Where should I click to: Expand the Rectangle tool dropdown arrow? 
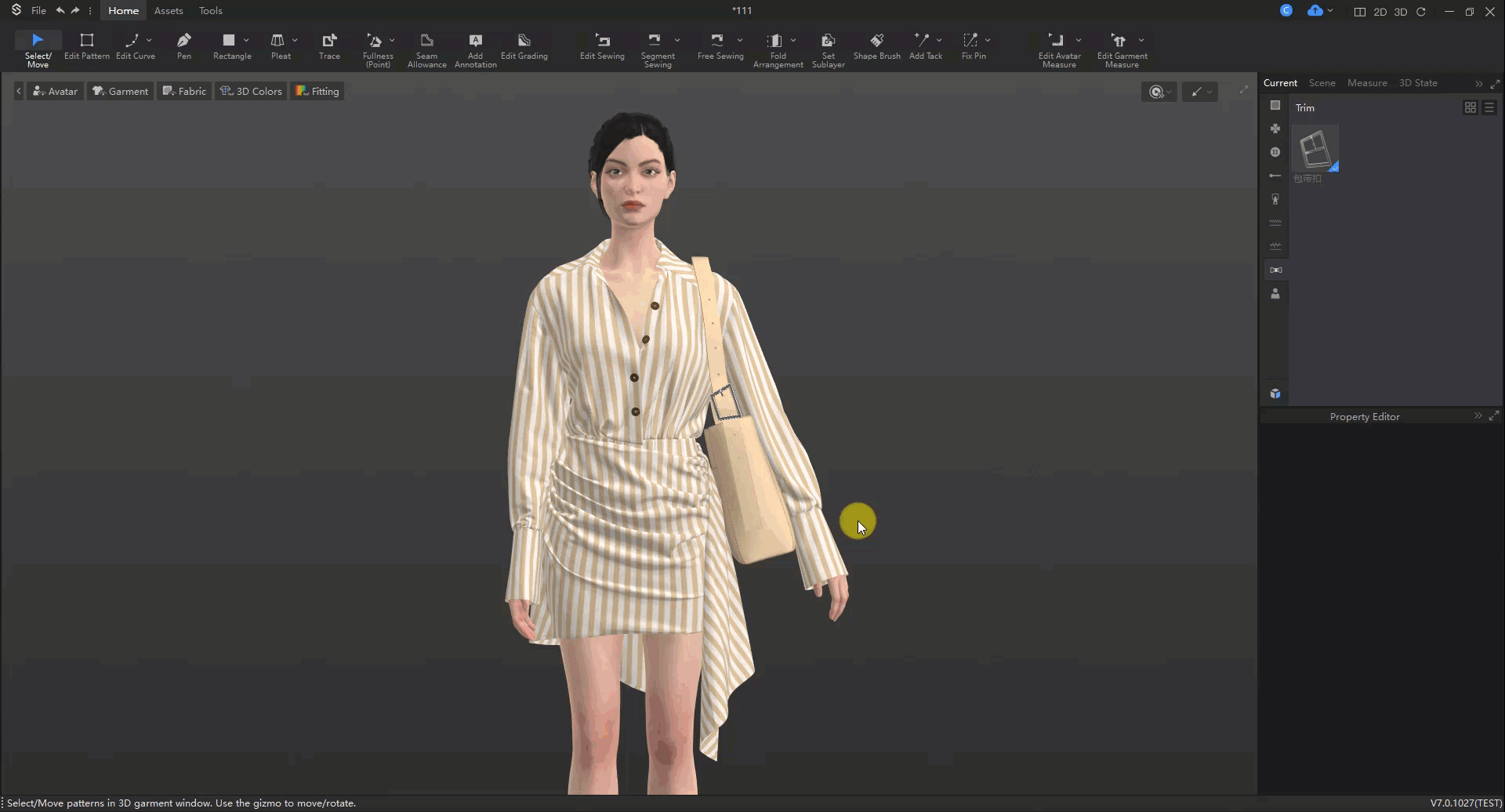point(246,40)
